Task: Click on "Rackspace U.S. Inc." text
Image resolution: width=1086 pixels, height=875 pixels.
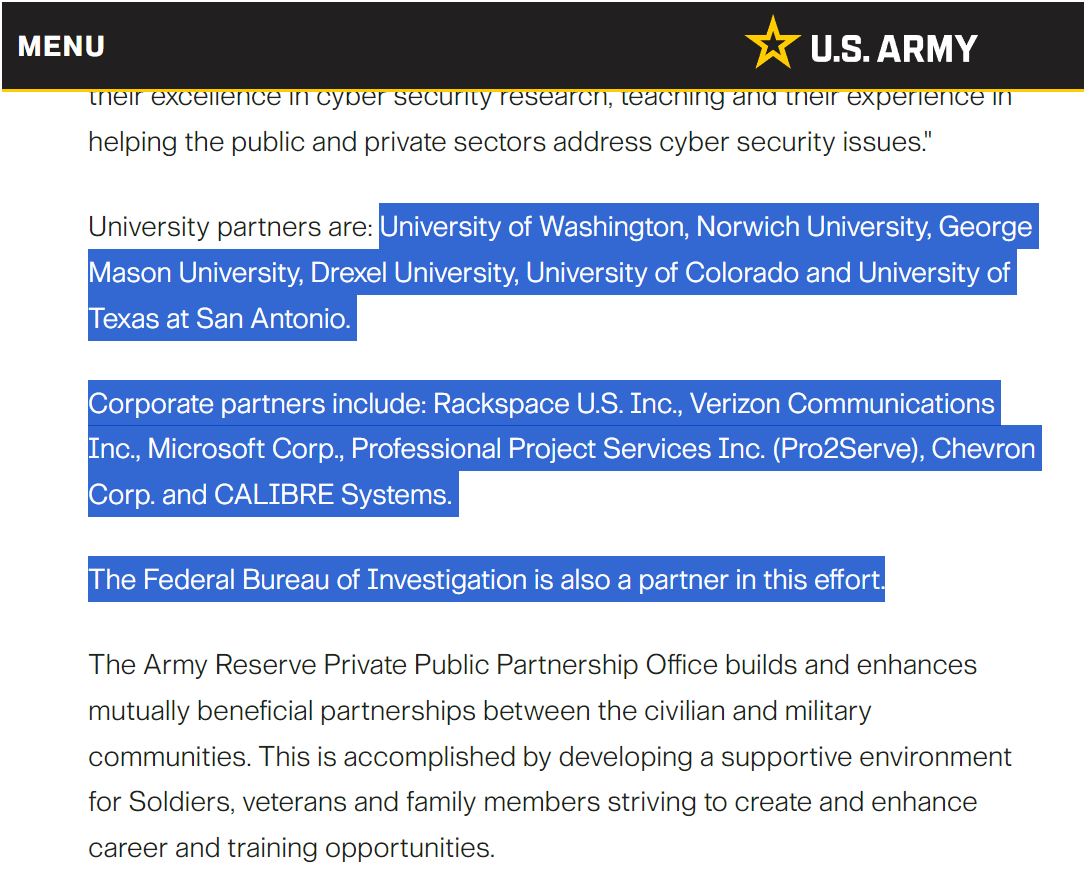Action: tap(557, 403)
